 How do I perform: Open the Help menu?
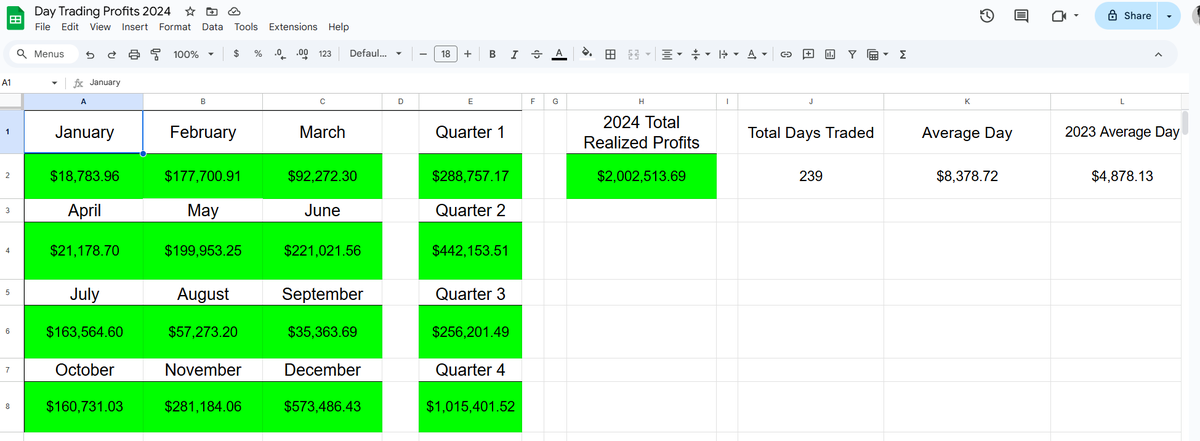339,27
